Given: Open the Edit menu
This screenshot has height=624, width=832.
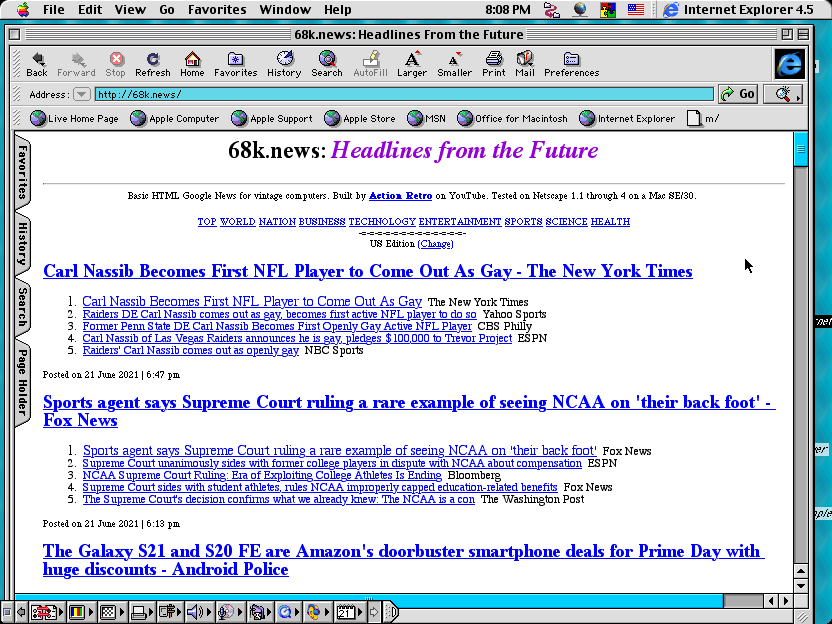Looking at the screenshot, I should 90,10.
